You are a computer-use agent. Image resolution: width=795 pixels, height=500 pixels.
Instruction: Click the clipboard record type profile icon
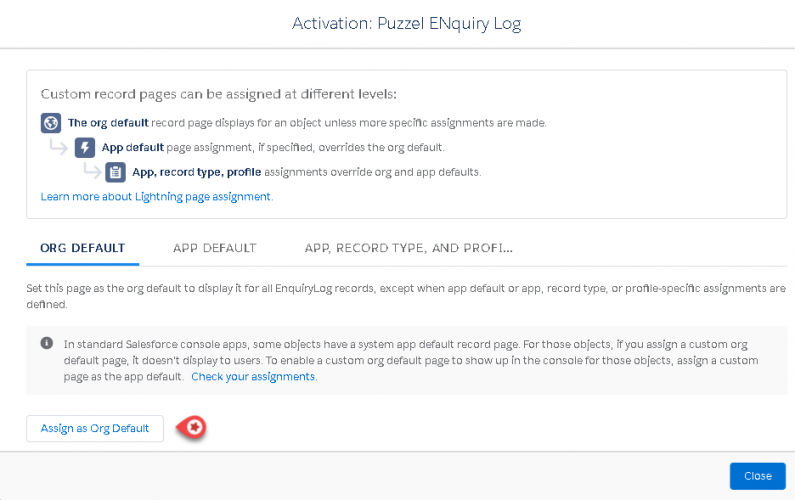coord(116,172)
